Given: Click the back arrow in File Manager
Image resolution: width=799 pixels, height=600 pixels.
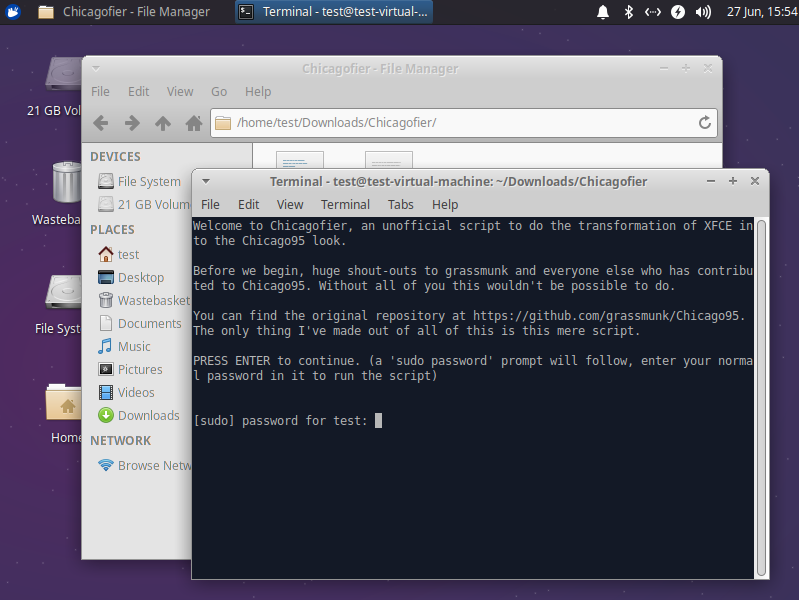Looking at the screenshot, I should click(x=101, y=123).
